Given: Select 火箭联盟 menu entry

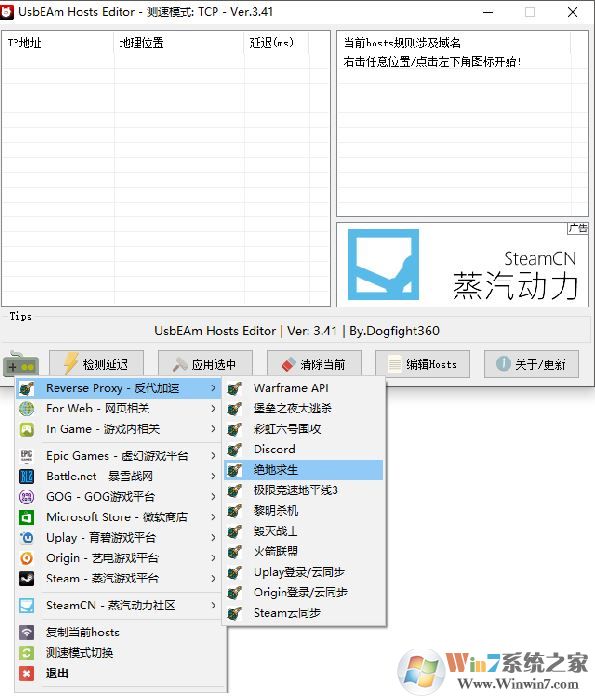Looking at the screenshot, I should [x=304, y=552].
